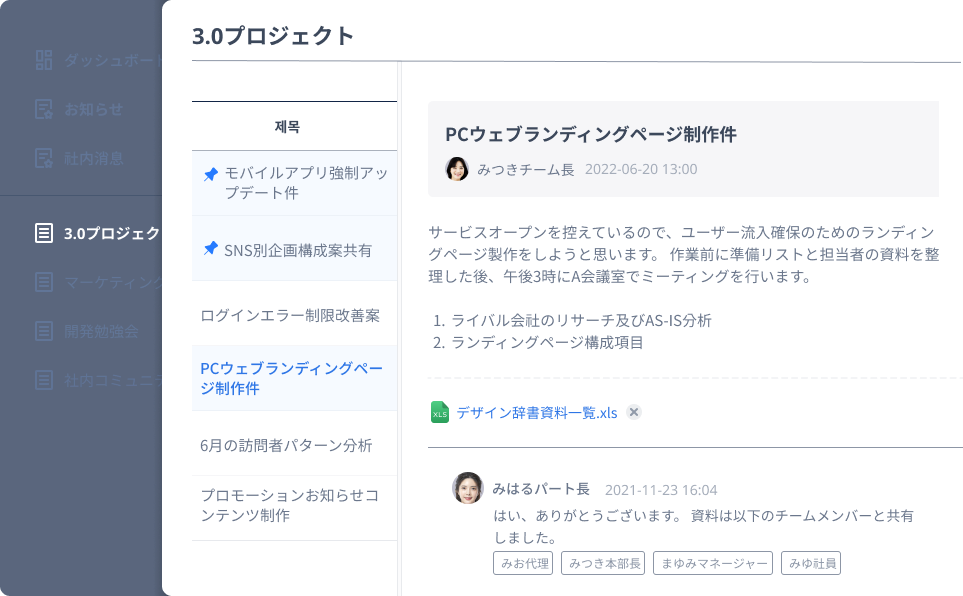963x596 pixels.
Task: Click the まゆみマネージャー member tag
Action: [x=713, y=563]
